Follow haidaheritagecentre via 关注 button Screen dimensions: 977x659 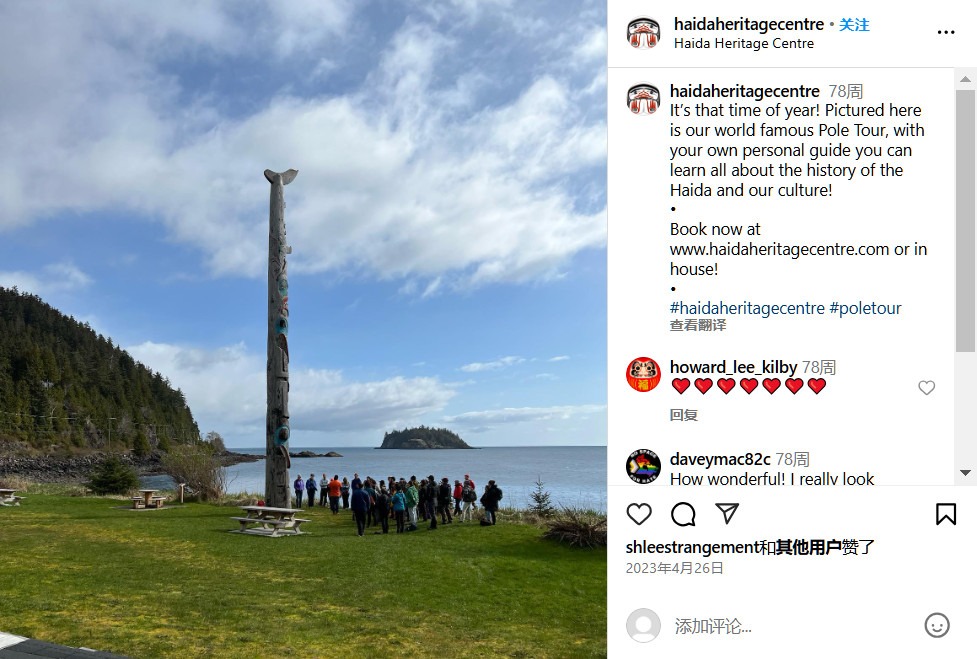tap(854, 24)
